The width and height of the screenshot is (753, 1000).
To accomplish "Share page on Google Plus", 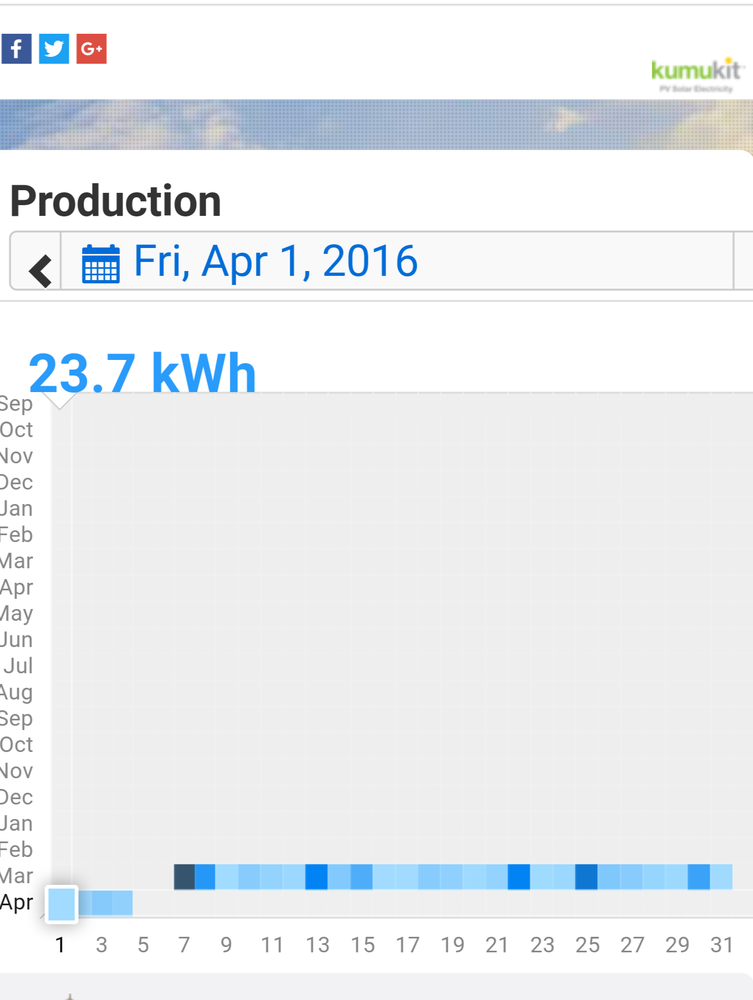I will tap(91, 48).
